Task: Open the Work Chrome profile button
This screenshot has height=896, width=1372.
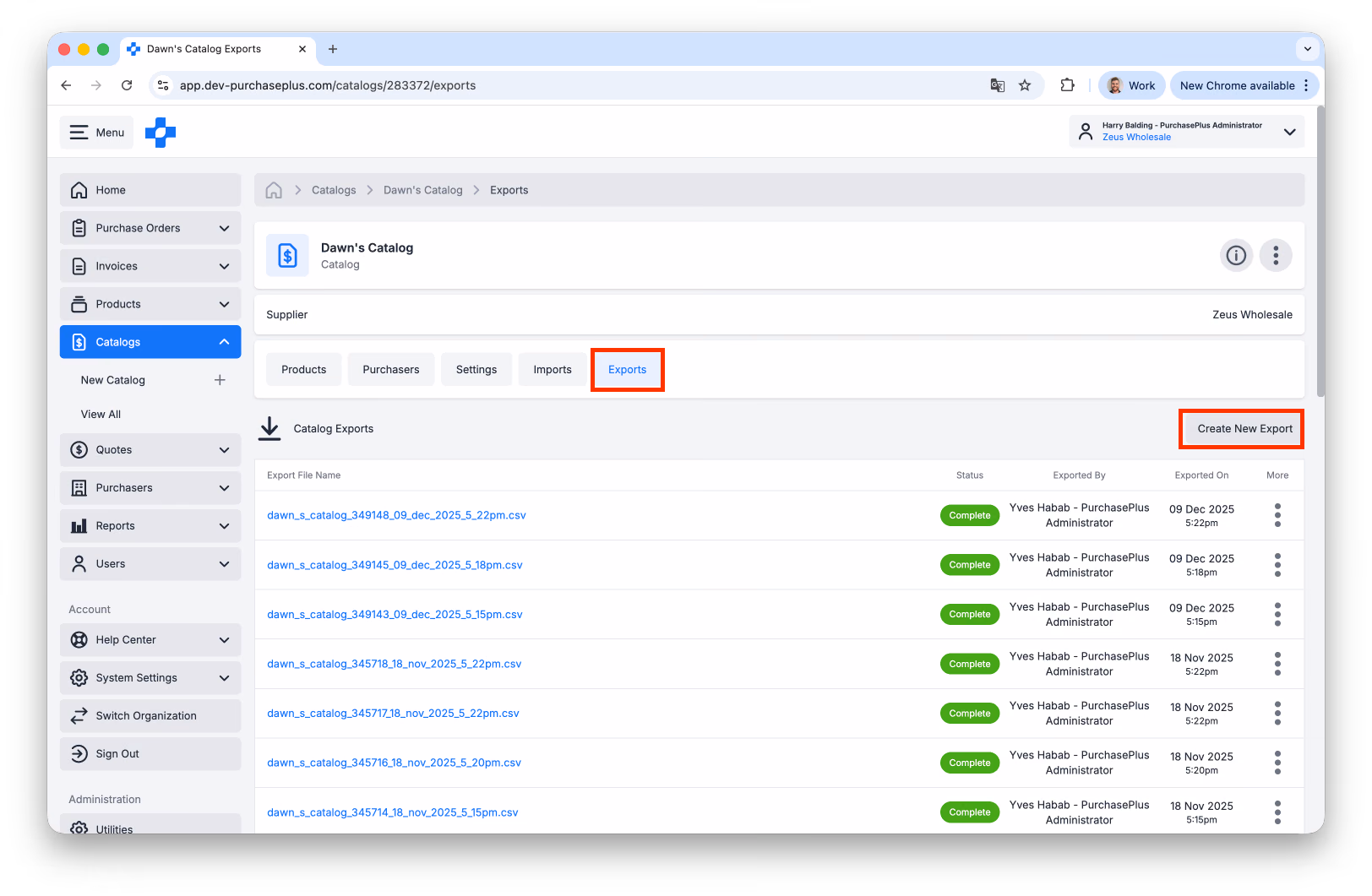Action: pos(1132,85)
